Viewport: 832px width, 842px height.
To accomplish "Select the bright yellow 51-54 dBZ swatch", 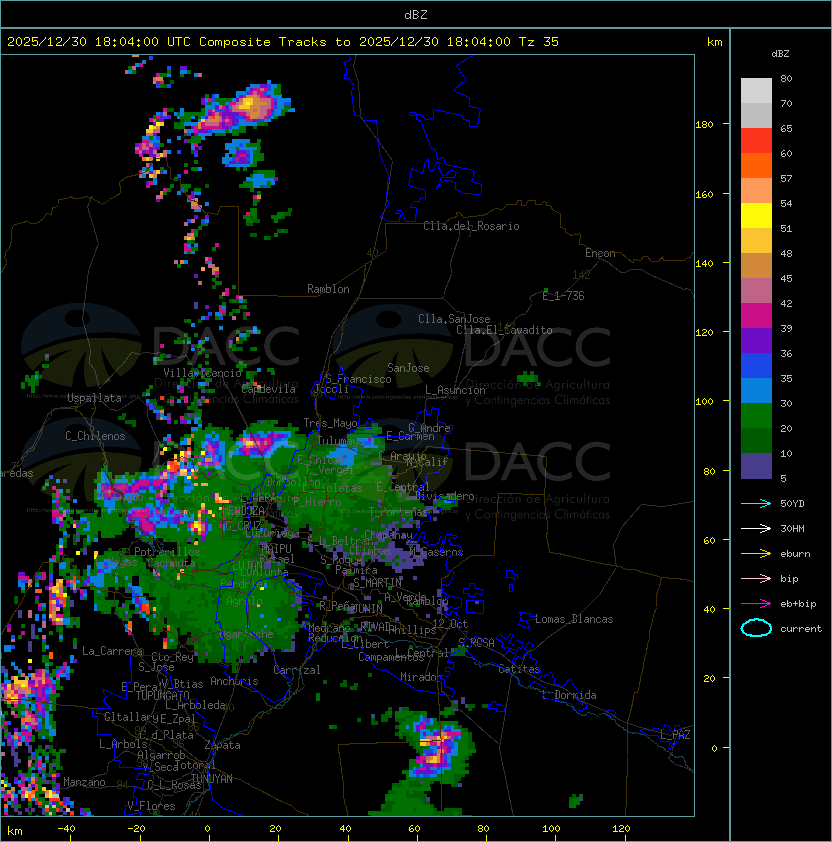I will coord(756,216).
